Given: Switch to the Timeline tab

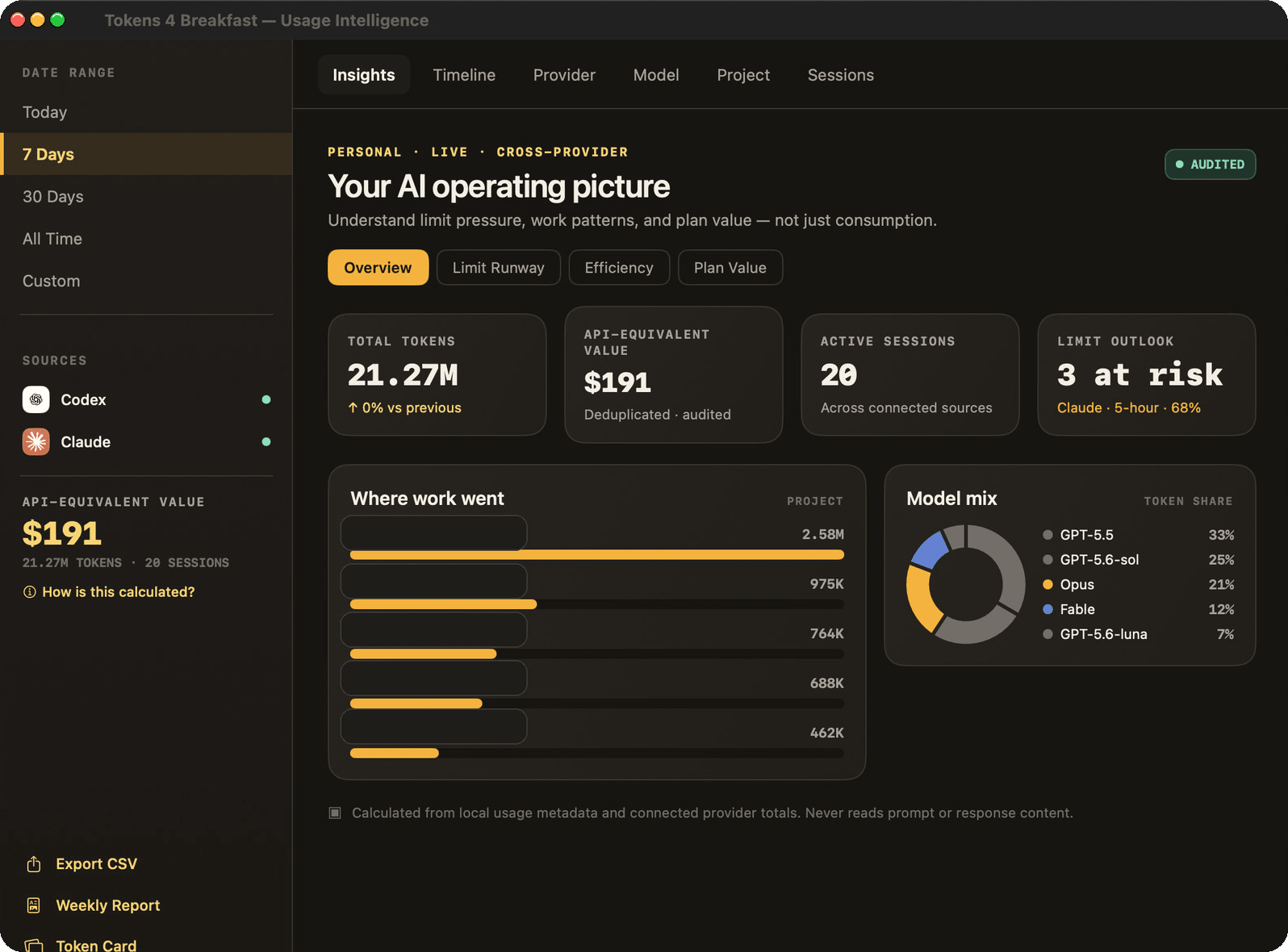Looking at the screenshot, I should click(x=464, y=75).
